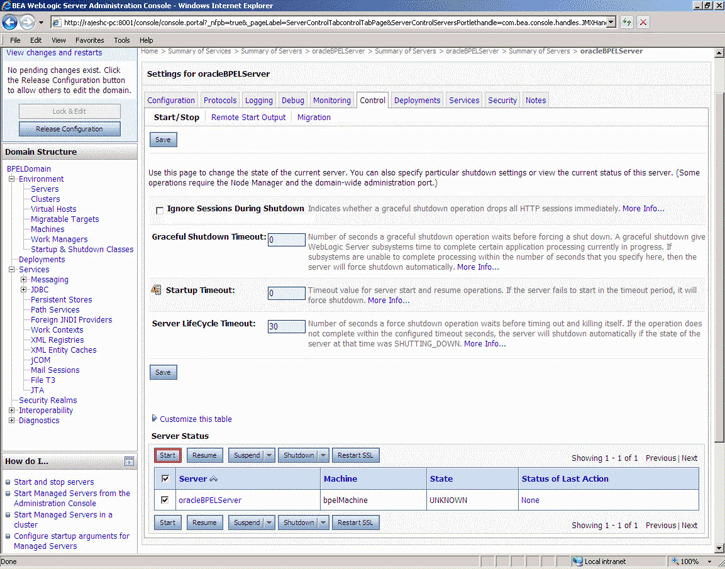Image resolution: width=725 pixels, height=569 pixels.
Task: Sort by the State column header
Action: (441, 479)
